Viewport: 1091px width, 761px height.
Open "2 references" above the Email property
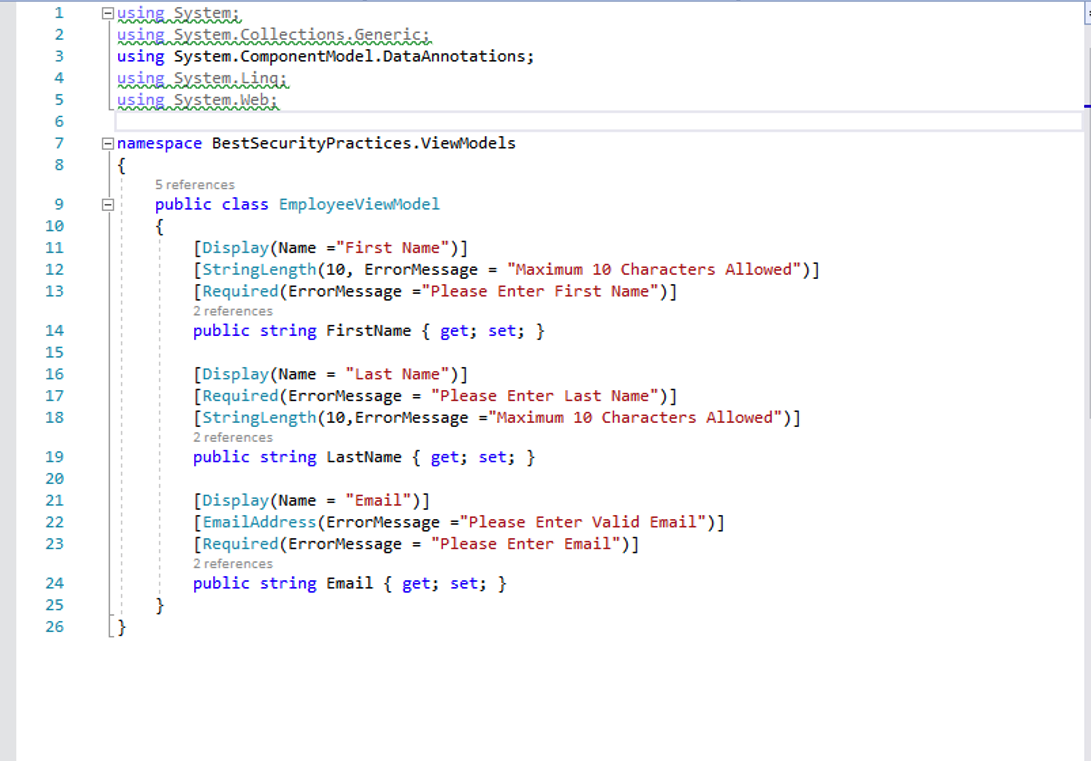(233, 563)
